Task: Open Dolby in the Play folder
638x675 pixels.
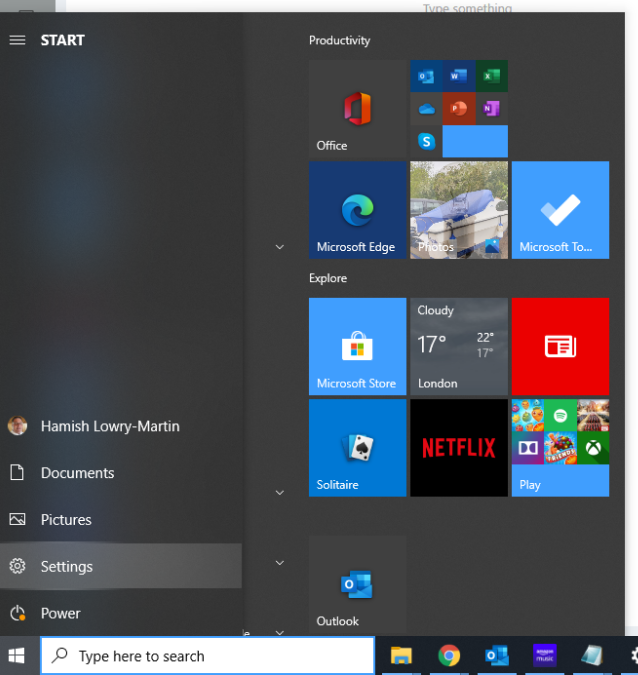Action: point(528,448)
